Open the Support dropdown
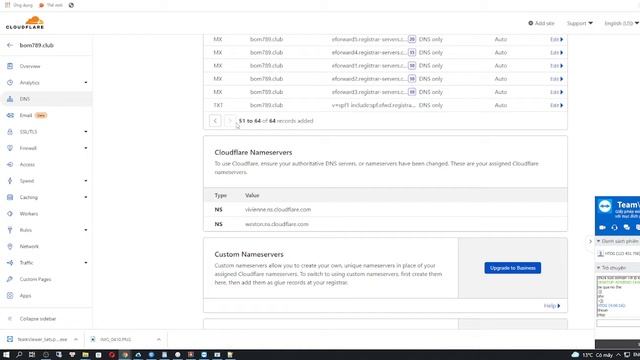Viewport: 640px width, 360px height. tap(580, 23)
